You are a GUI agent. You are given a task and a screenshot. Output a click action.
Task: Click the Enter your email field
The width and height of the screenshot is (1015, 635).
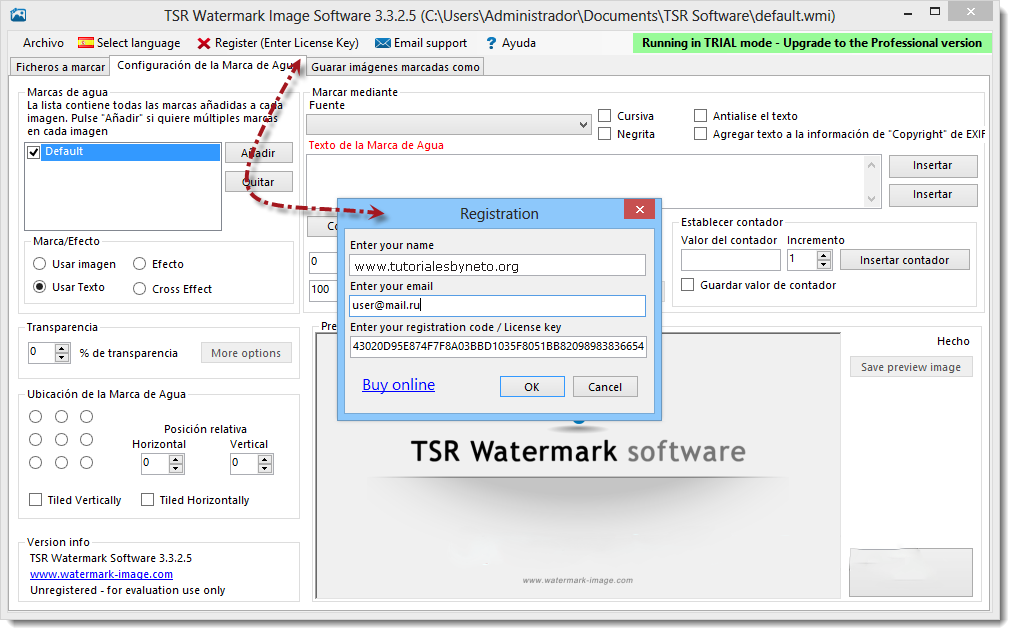pos(497,306)
